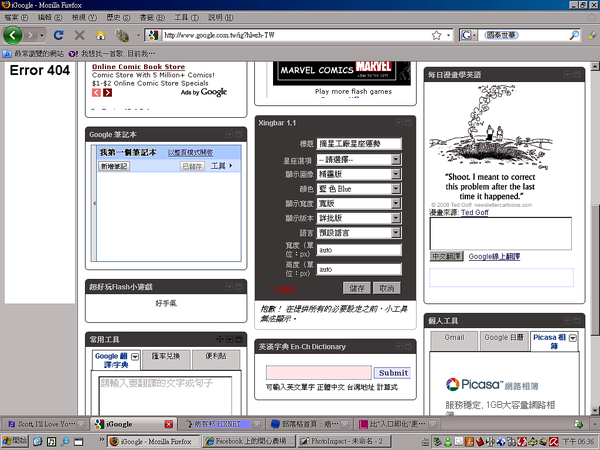Click Play more flash games text
The height and width of the screenshot is (450, 600).
(x=353, y=91)
